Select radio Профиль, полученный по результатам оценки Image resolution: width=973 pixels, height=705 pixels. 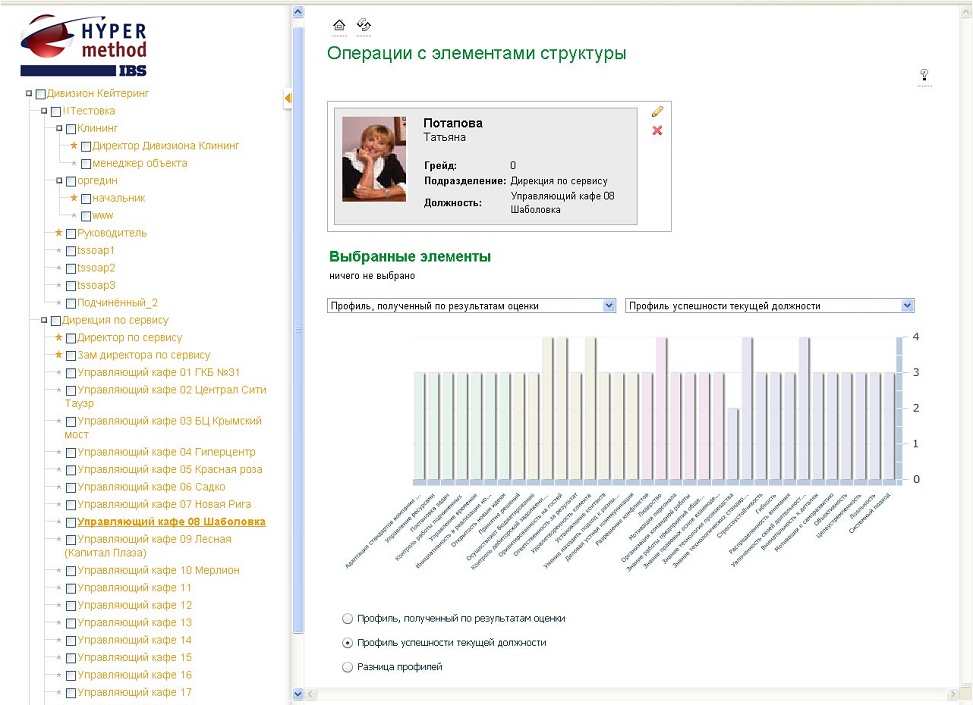point(348,619)
